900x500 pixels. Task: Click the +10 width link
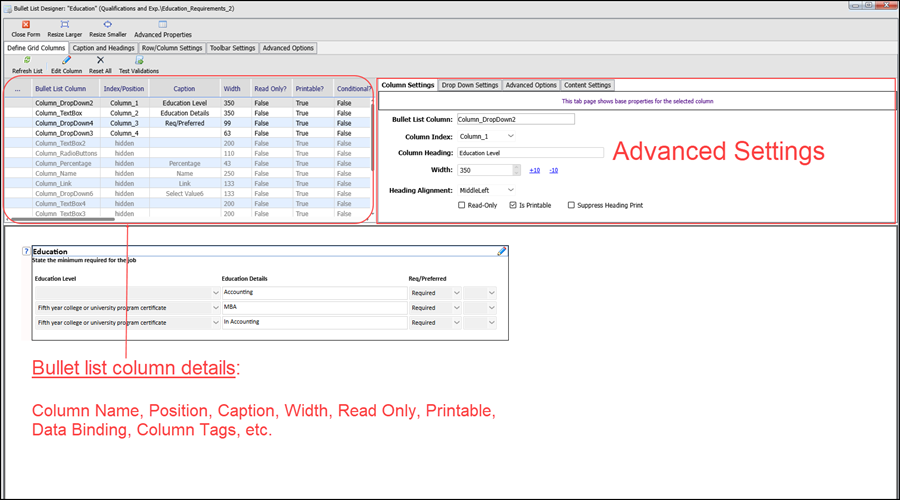pyautogui.click(x=534, y=170)
